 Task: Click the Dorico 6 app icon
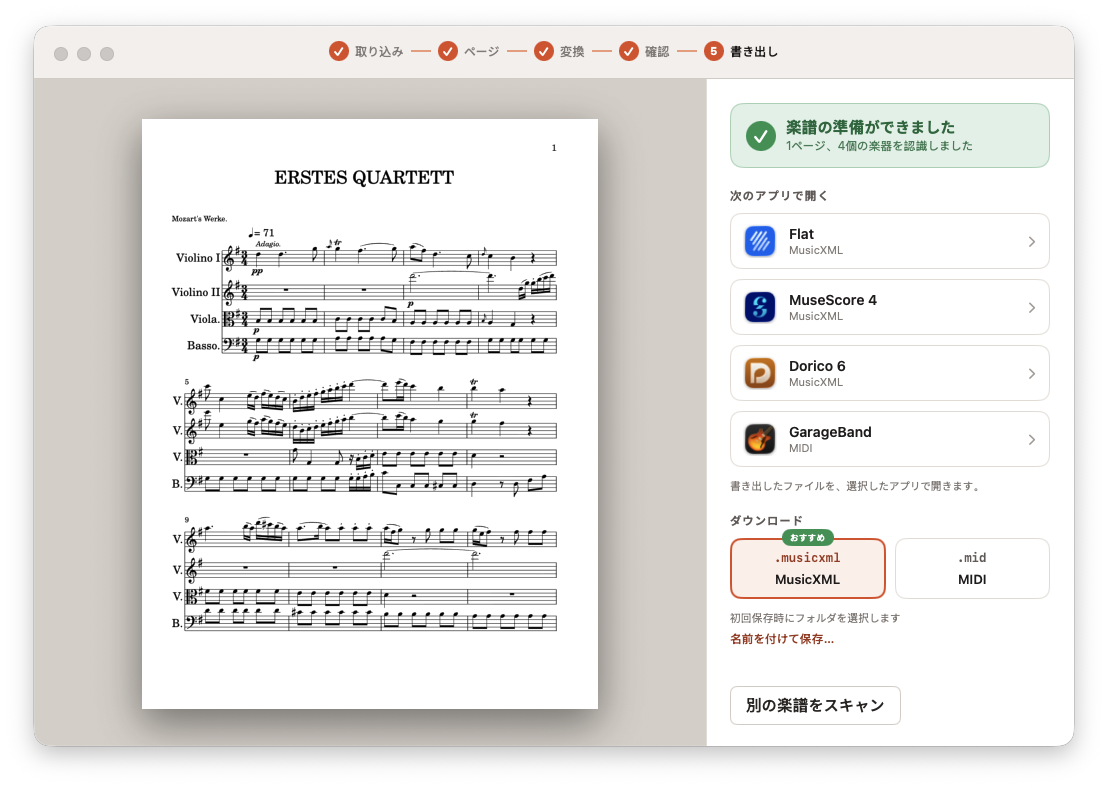point(760,373)
